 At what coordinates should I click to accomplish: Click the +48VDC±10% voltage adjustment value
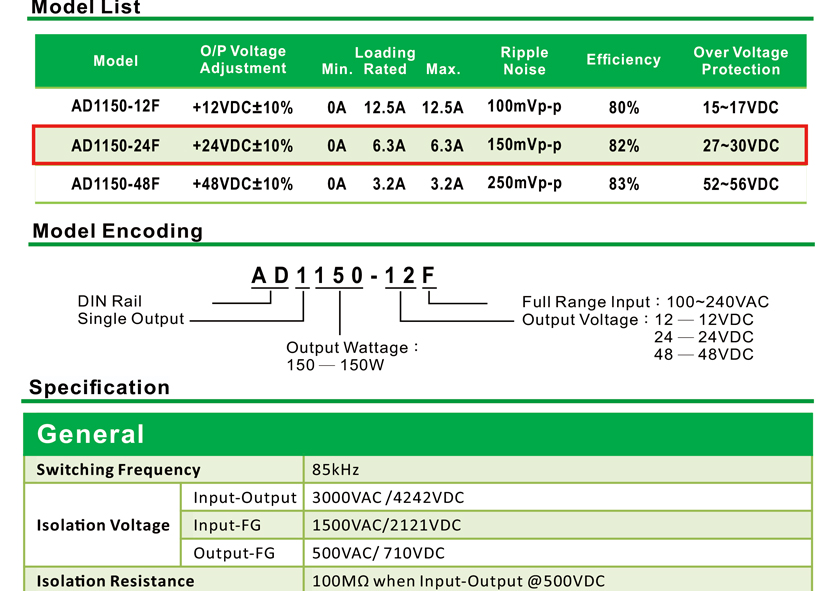242,184
